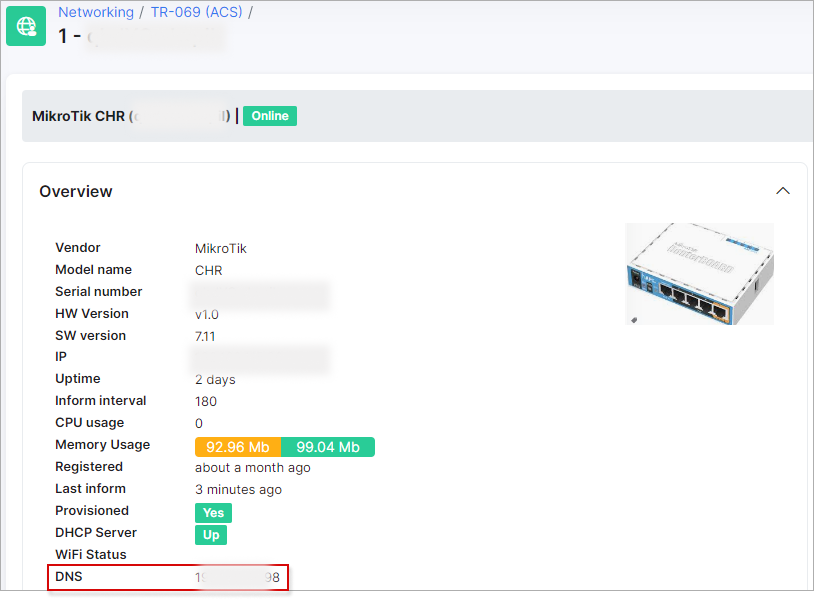Click the Inform interval label
The height and width of the screenshot is (600, 814).
tap(101, 401)
